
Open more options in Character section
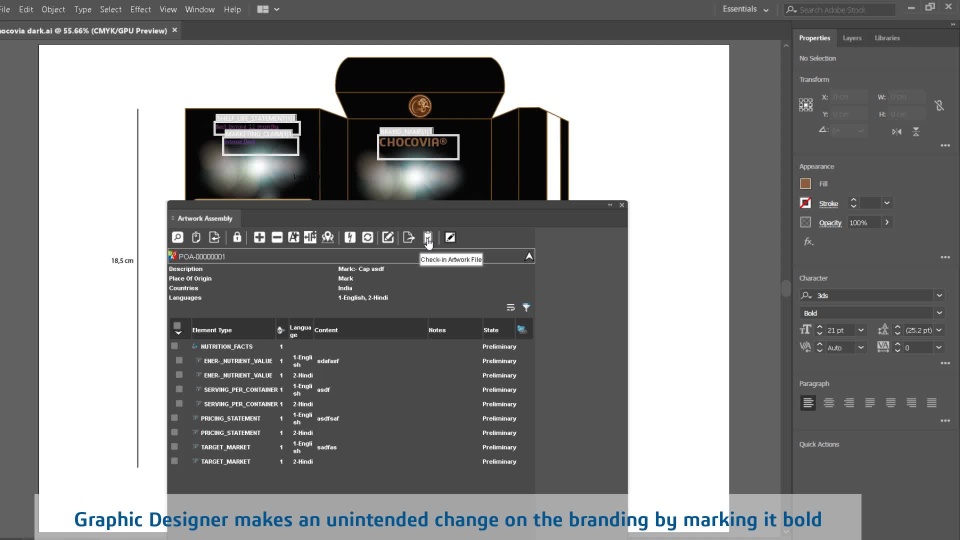[x=945, y=363]
